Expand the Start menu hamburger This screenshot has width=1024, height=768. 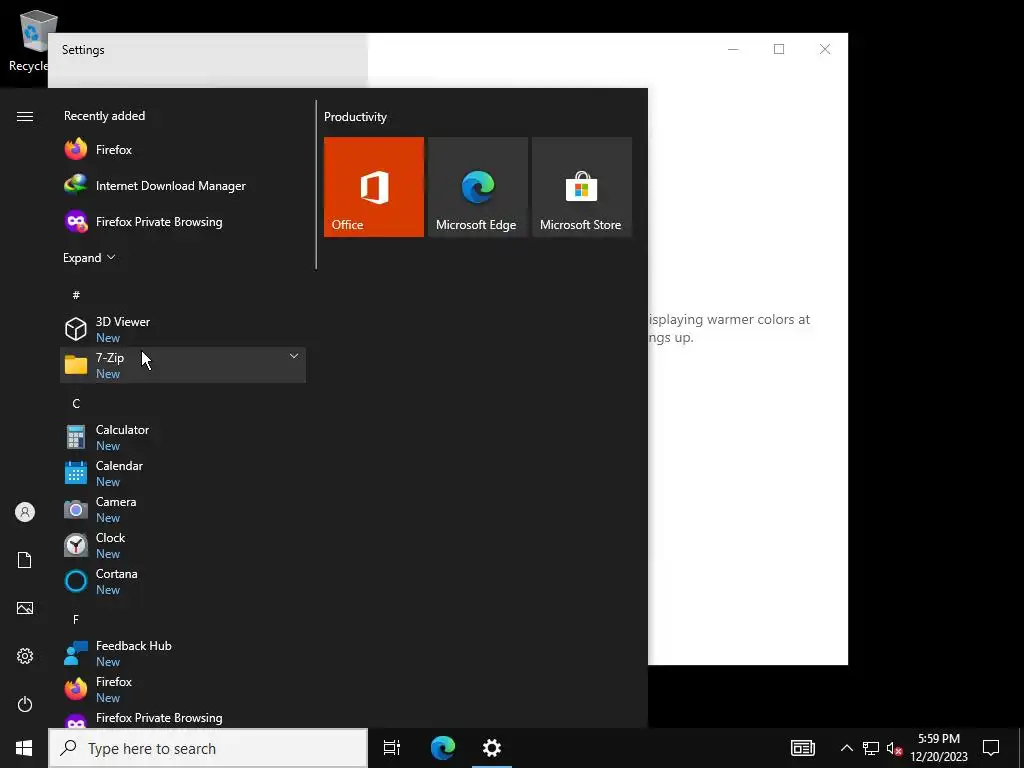(25, 116)
